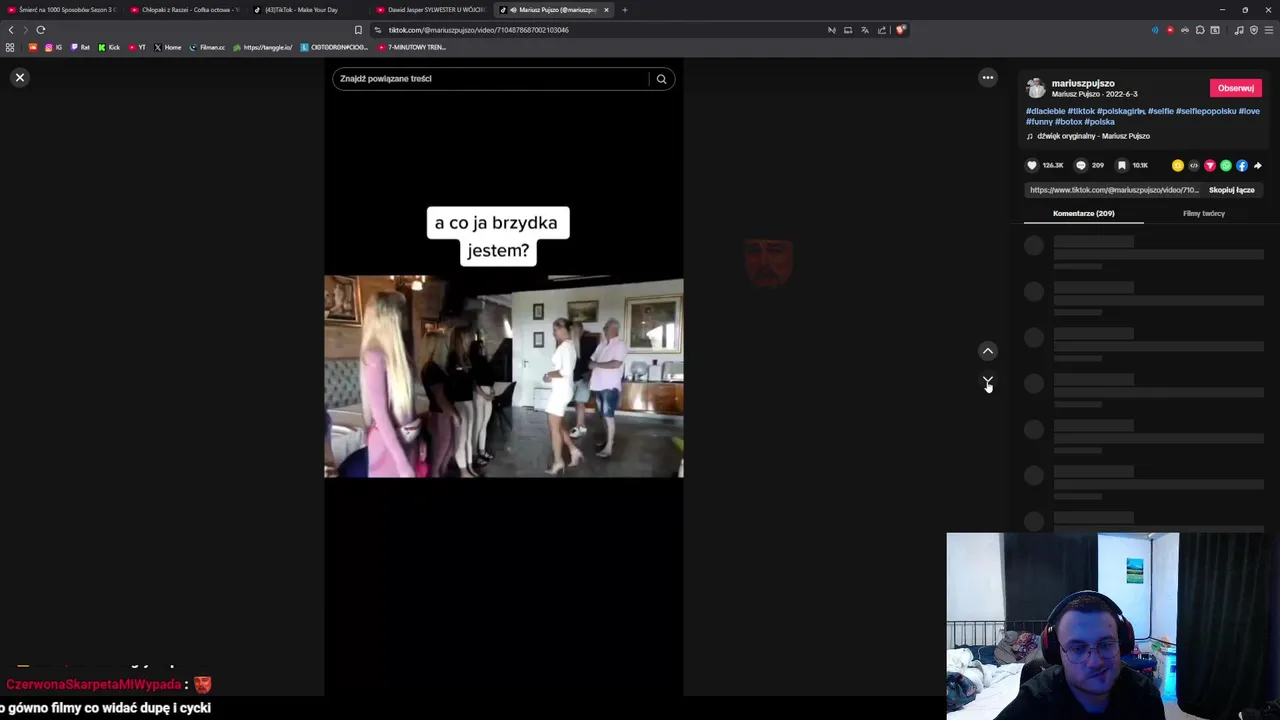Click the playing TikTok video frame

(x=504, y=377)
